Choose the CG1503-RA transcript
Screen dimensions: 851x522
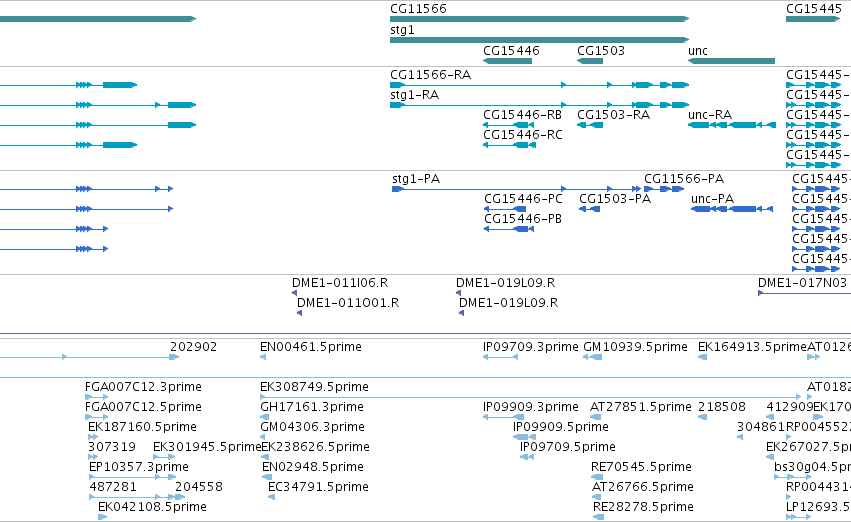click(x=590, y=125)
